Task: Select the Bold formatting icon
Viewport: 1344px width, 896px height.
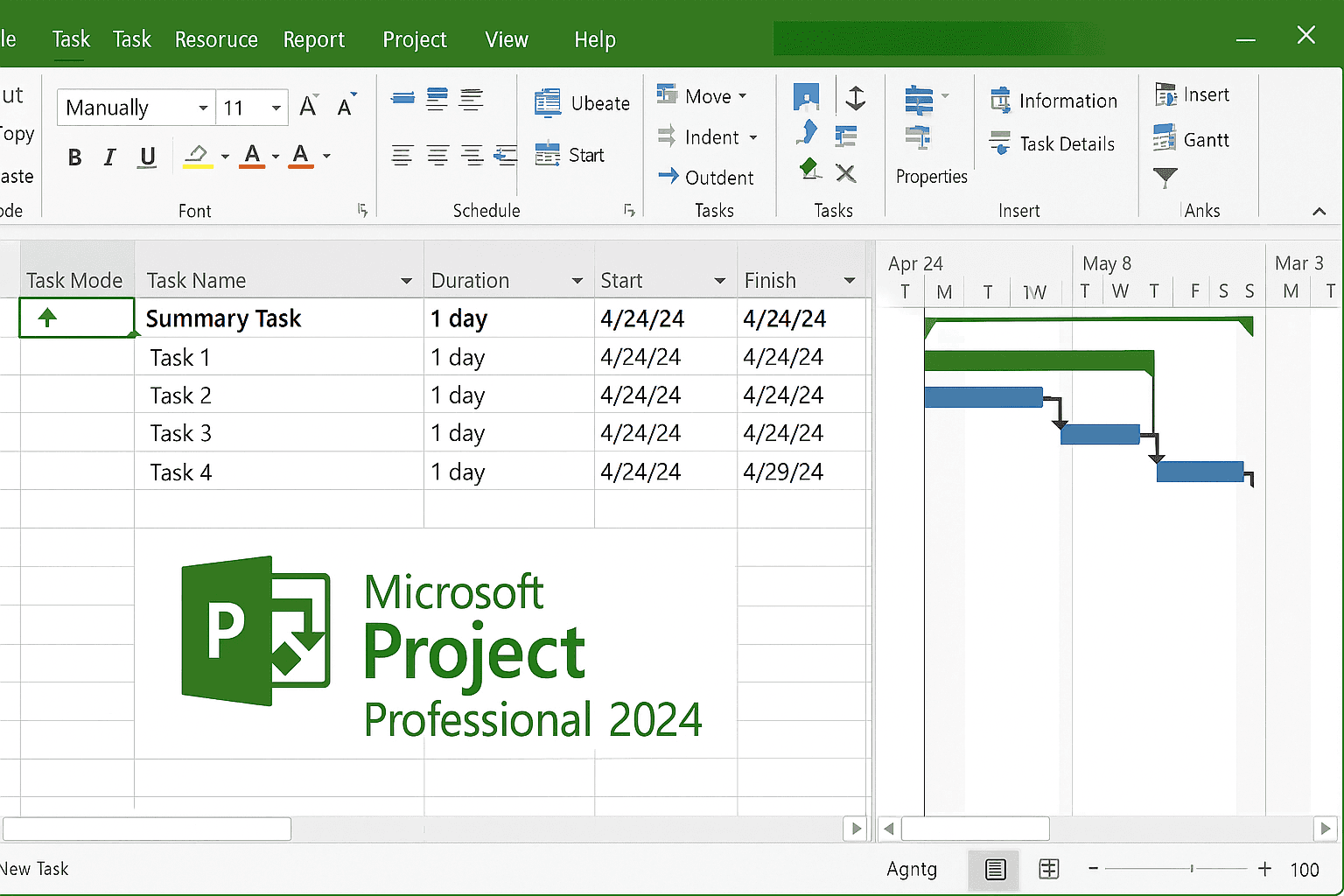Action: 74,157
